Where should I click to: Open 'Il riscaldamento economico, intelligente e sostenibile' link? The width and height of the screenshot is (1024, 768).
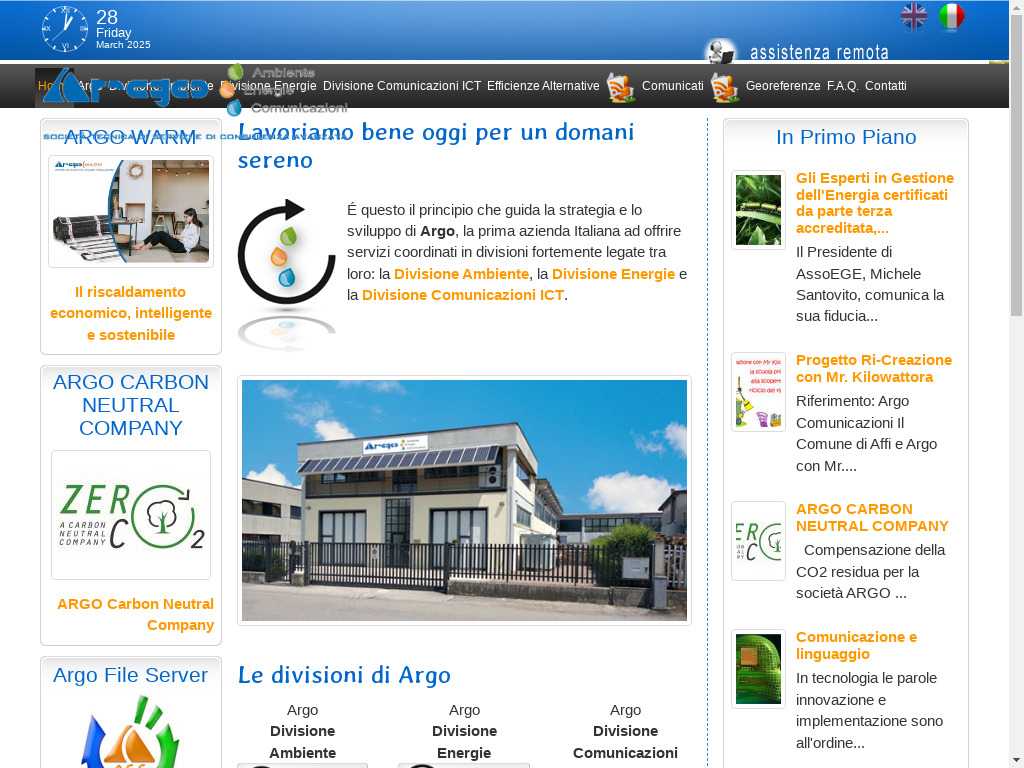coord(131,313)
